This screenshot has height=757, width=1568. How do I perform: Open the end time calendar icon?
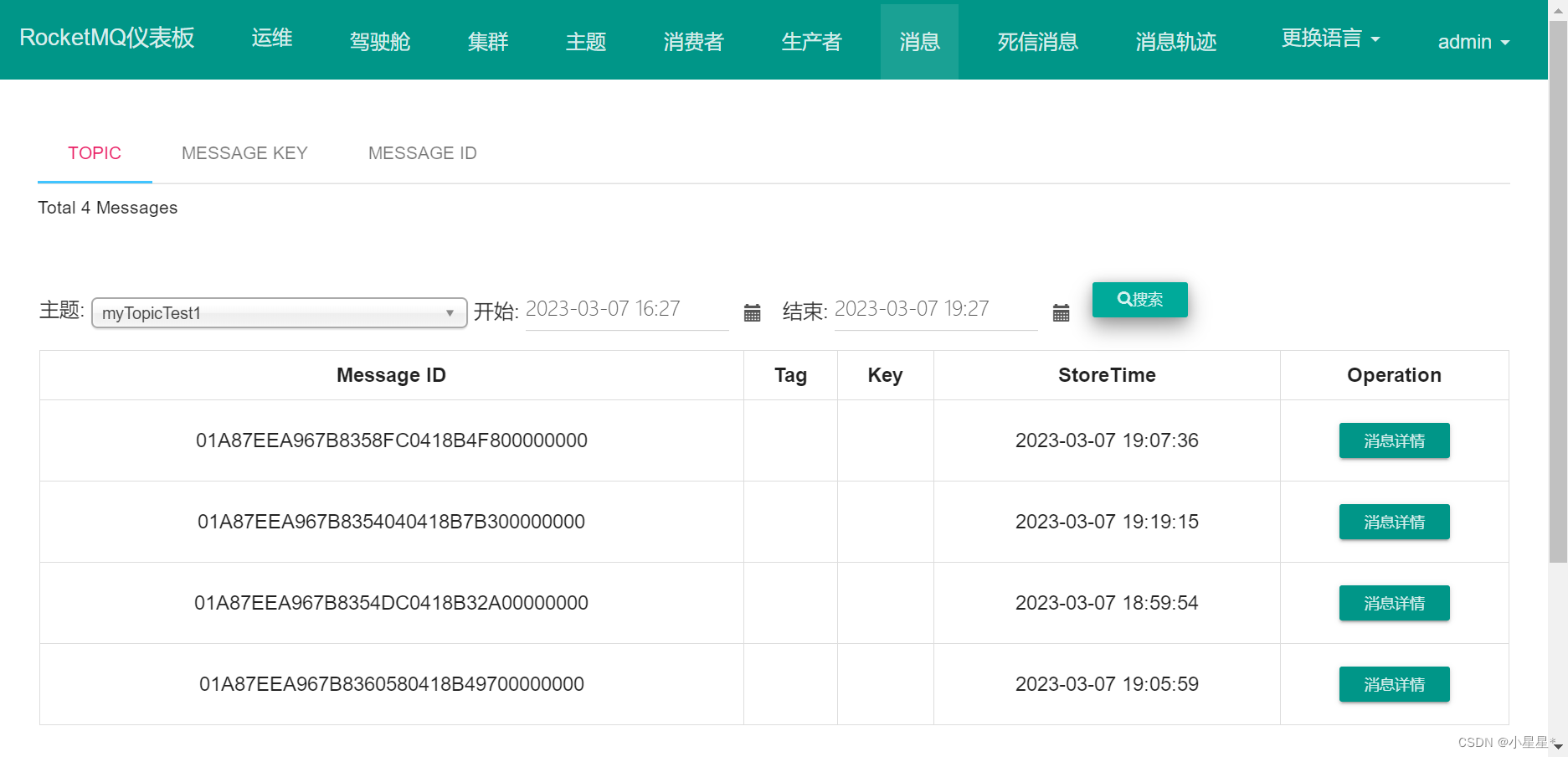(x=1061, y=313)
